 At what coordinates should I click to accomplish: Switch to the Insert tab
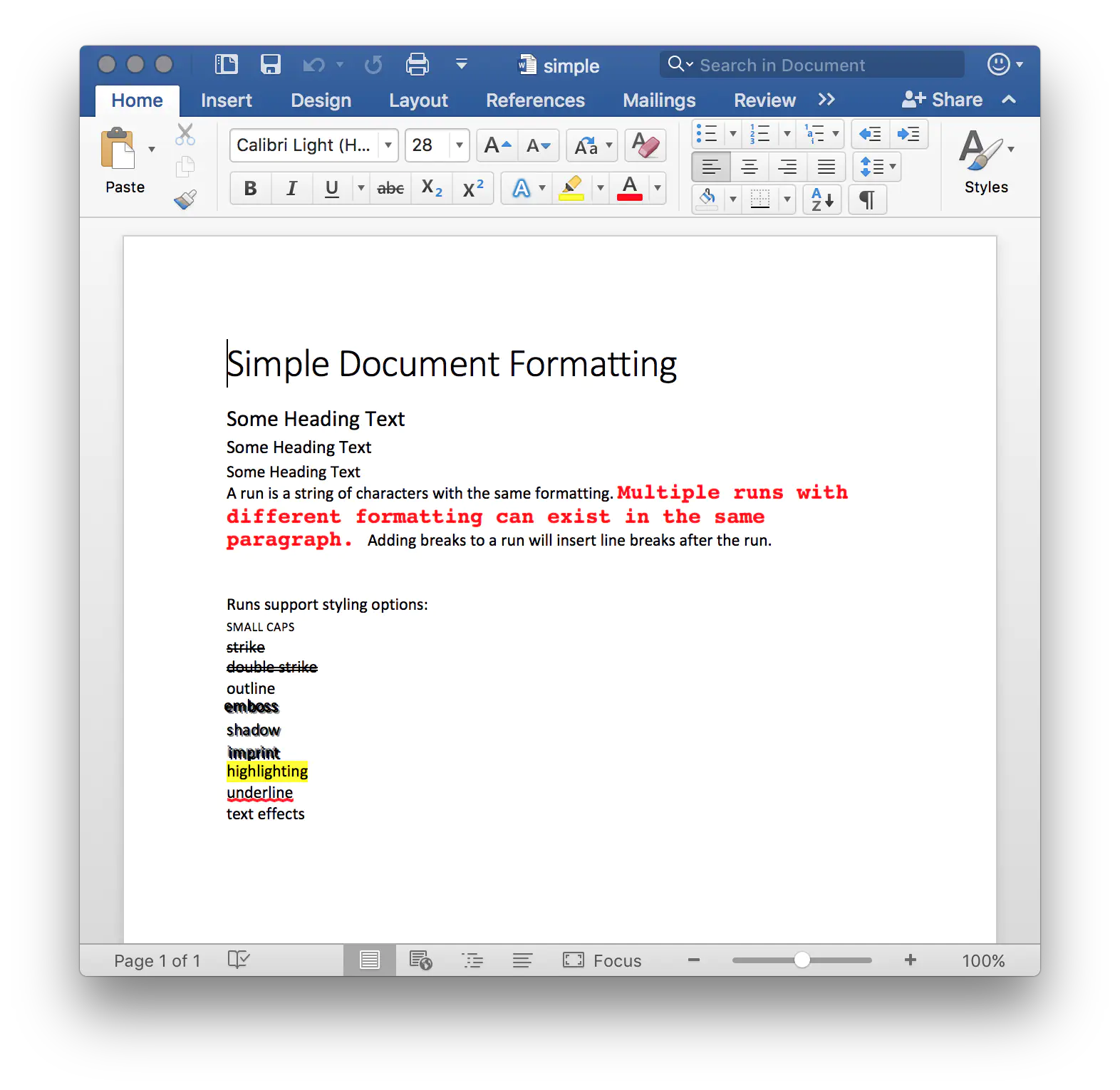(x=226, y=100)
